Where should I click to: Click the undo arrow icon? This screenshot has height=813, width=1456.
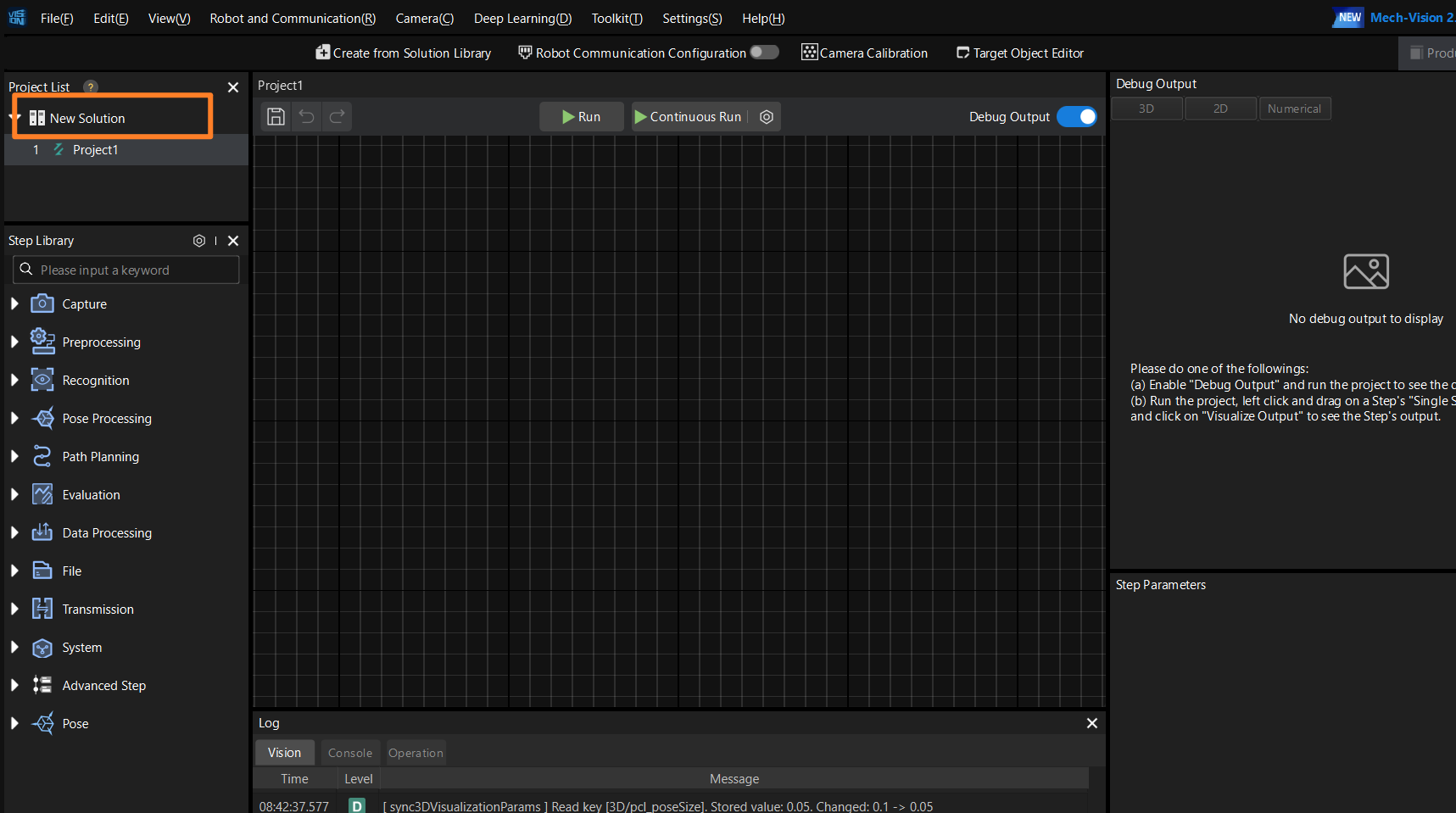pyautogui.click(x=307, y=117)
